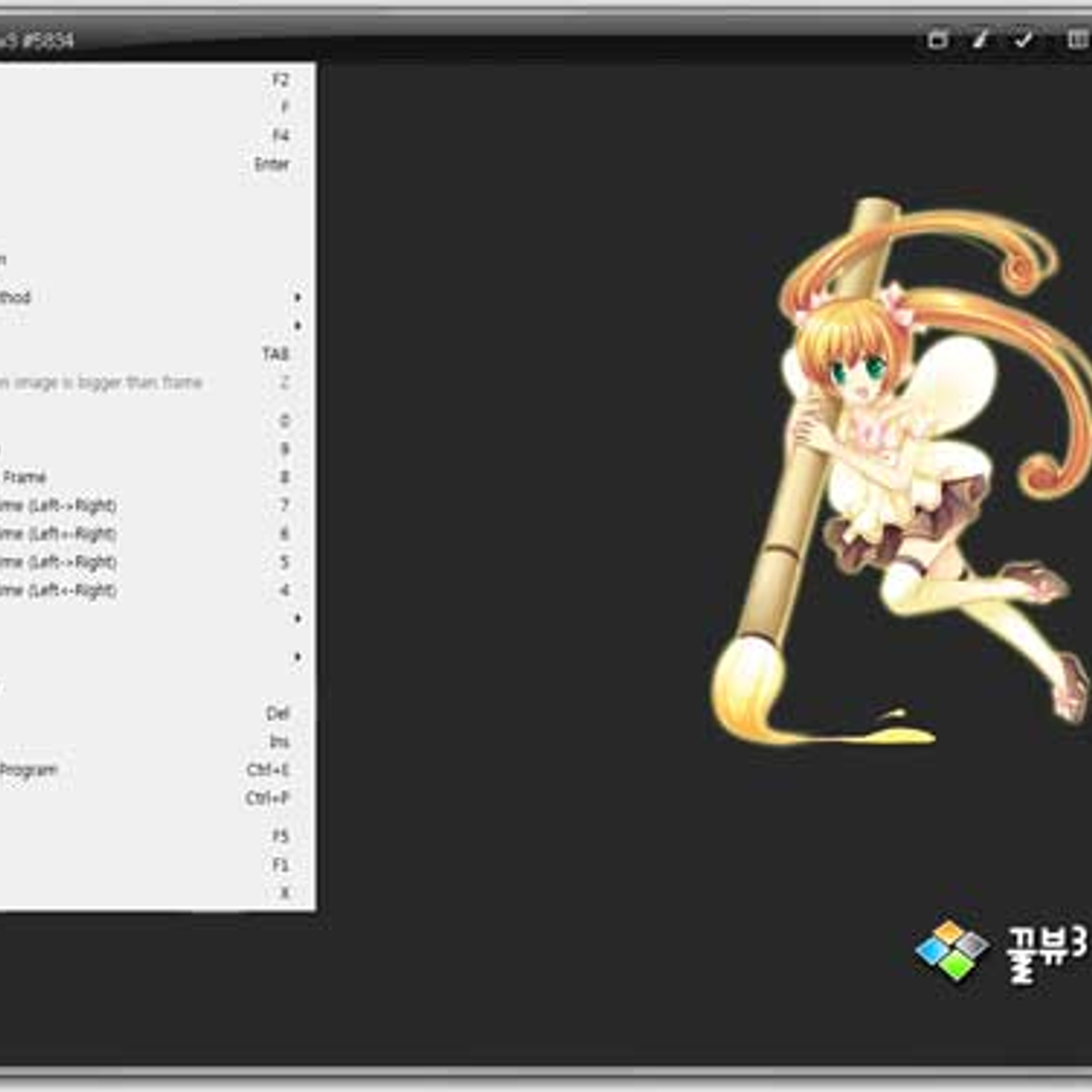Click menu item with shortcut 9
Image resolution: width=1092 pixels, height=1092 pixels.
click(x=157, y=449)
